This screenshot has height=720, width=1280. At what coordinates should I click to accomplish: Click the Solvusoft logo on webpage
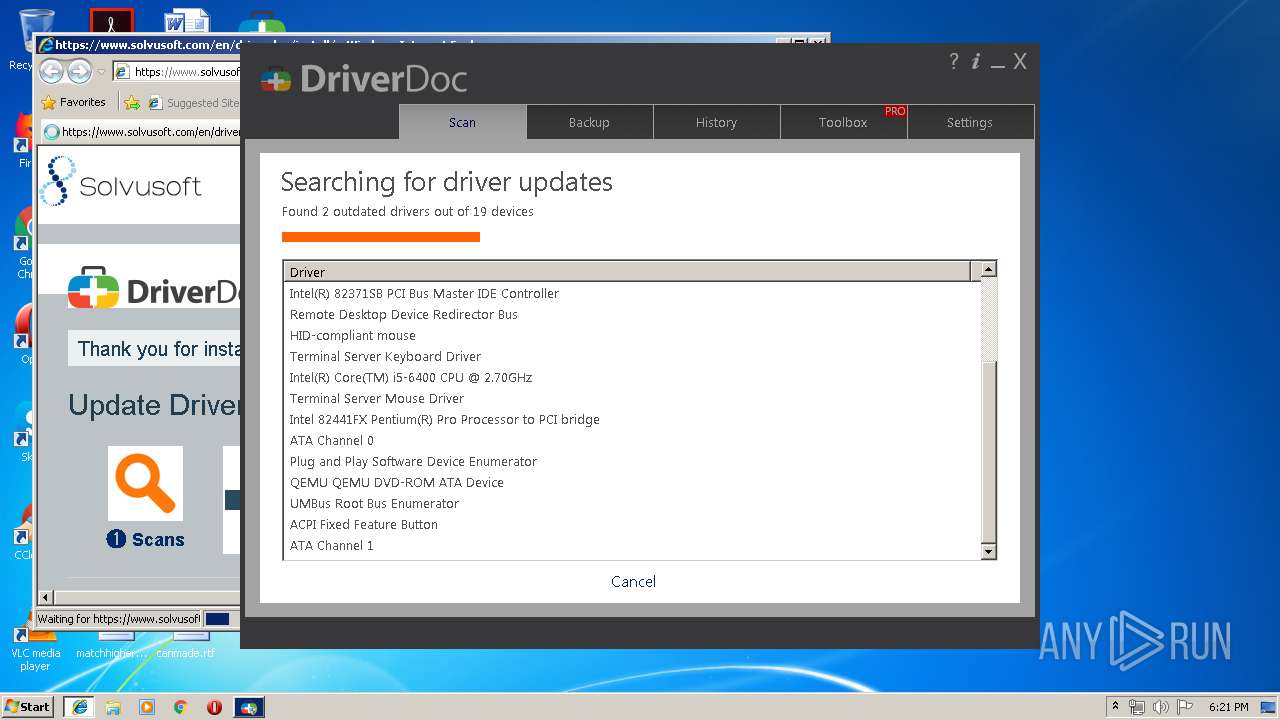[120, 181]
